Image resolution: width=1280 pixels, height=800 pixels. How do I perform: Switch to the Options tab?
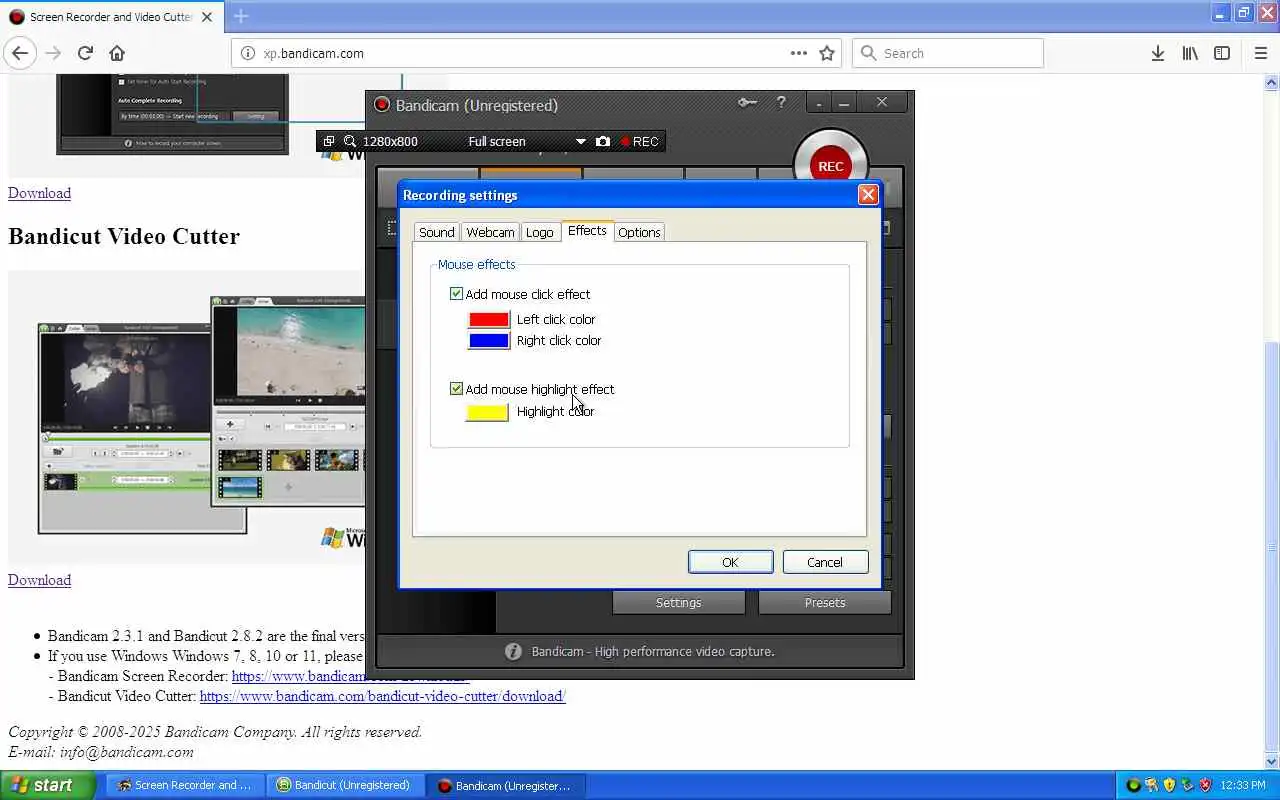[639, 232]
